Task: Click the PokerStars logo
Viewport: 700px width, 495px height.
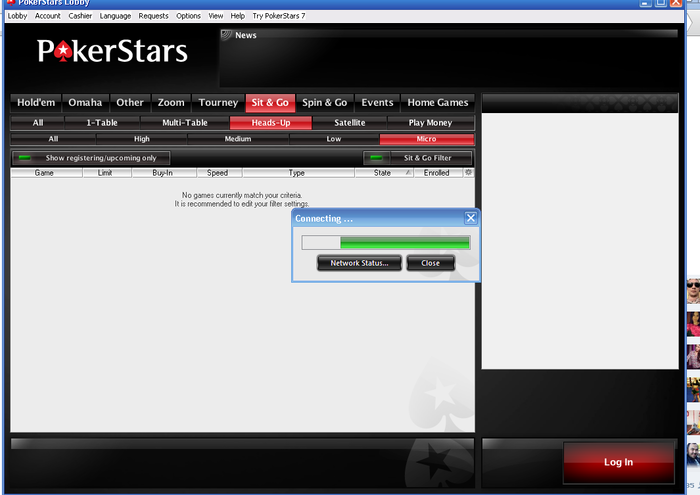Action: pos(112,51)
